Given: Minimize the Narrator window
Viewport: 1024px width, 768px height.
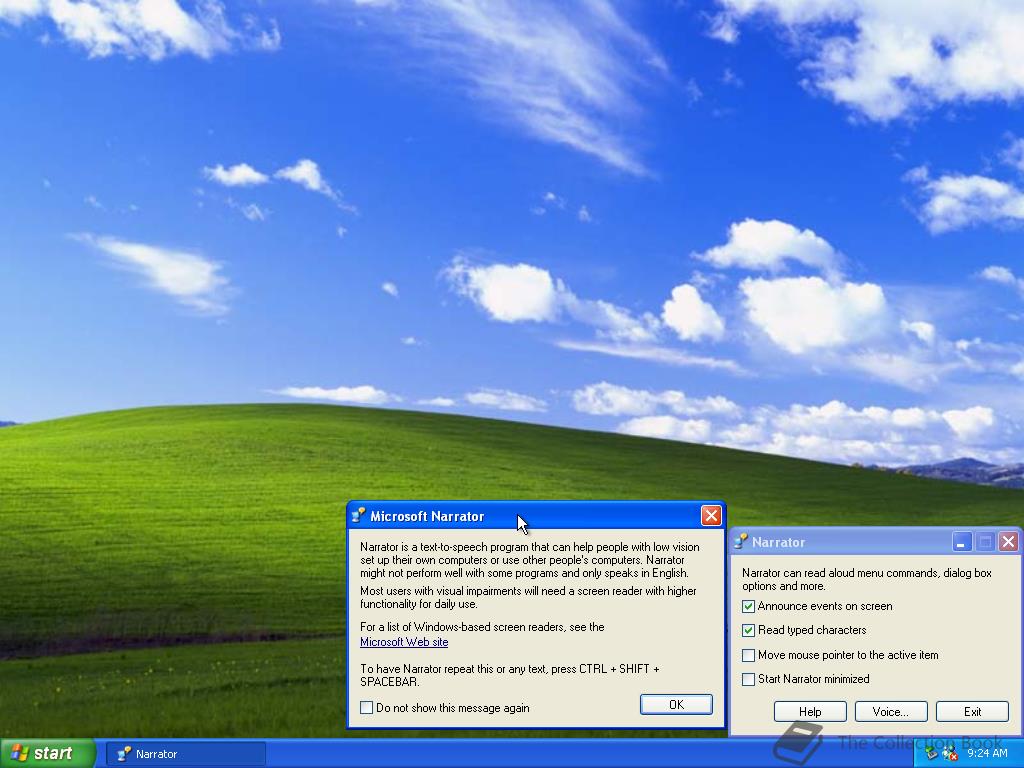Looking at the screenshot, I should (961, 542).
